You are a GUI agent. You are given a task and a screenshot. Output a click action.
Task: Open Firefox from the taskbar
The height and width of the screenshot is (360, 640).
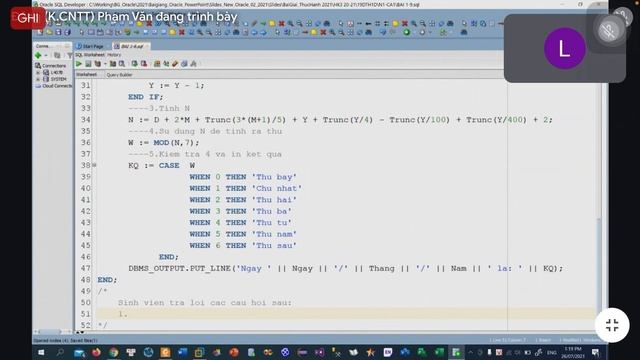96,352
